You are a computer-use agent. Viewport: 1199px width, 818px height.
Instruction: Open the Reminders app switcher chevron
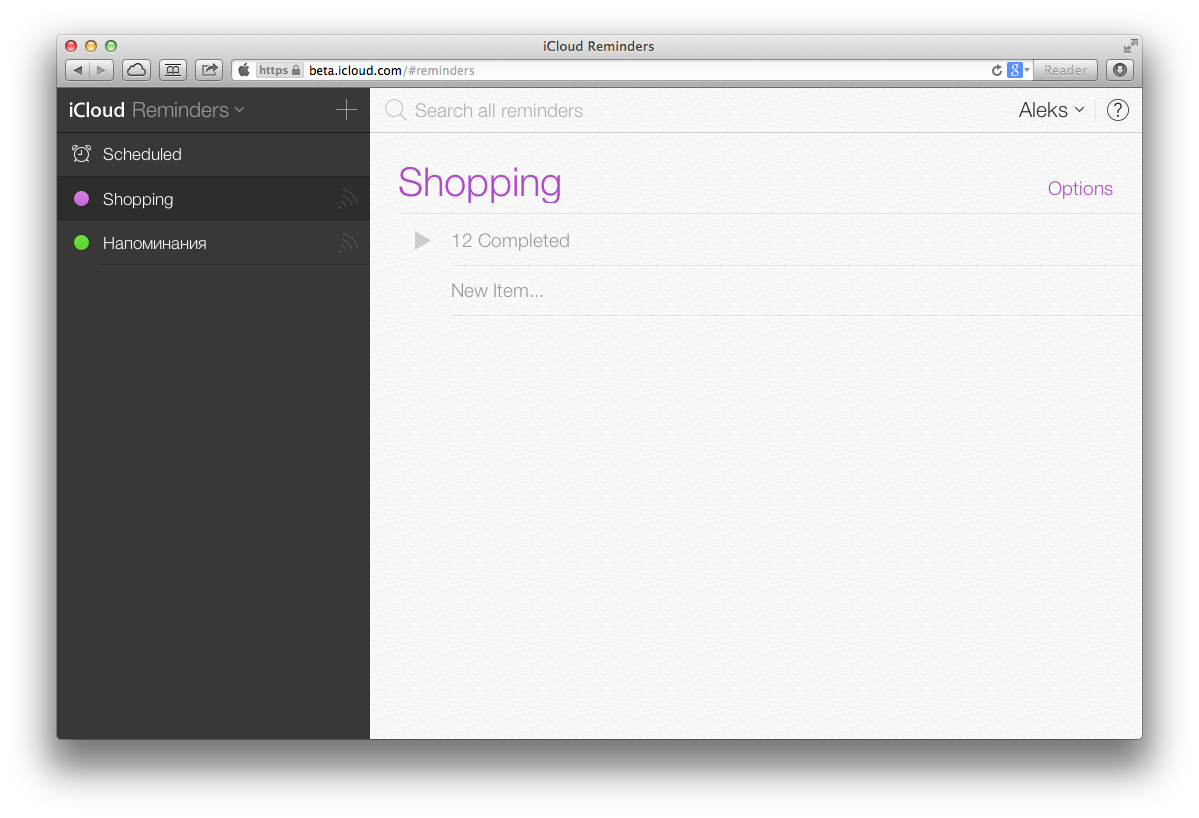238,110
